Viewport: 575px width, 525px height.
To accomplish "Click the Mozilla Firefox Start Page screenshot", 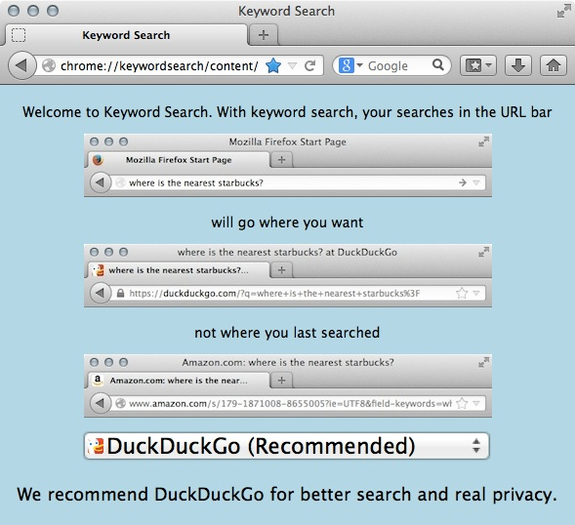I will tap(288, 165).
